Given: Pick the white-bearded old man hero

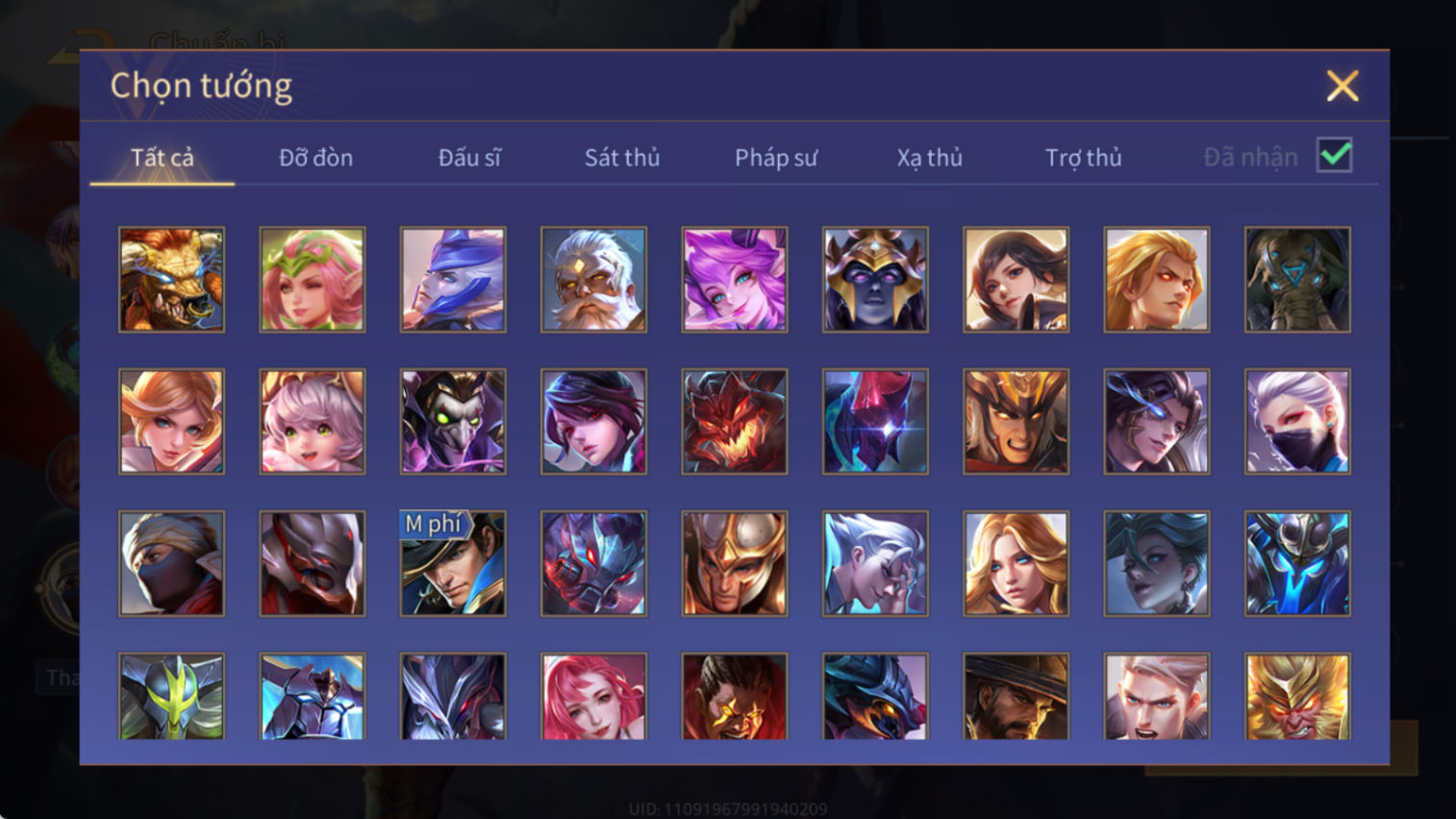Looking at the screenshot, I should pyautogui.click(x=593, y=280).
